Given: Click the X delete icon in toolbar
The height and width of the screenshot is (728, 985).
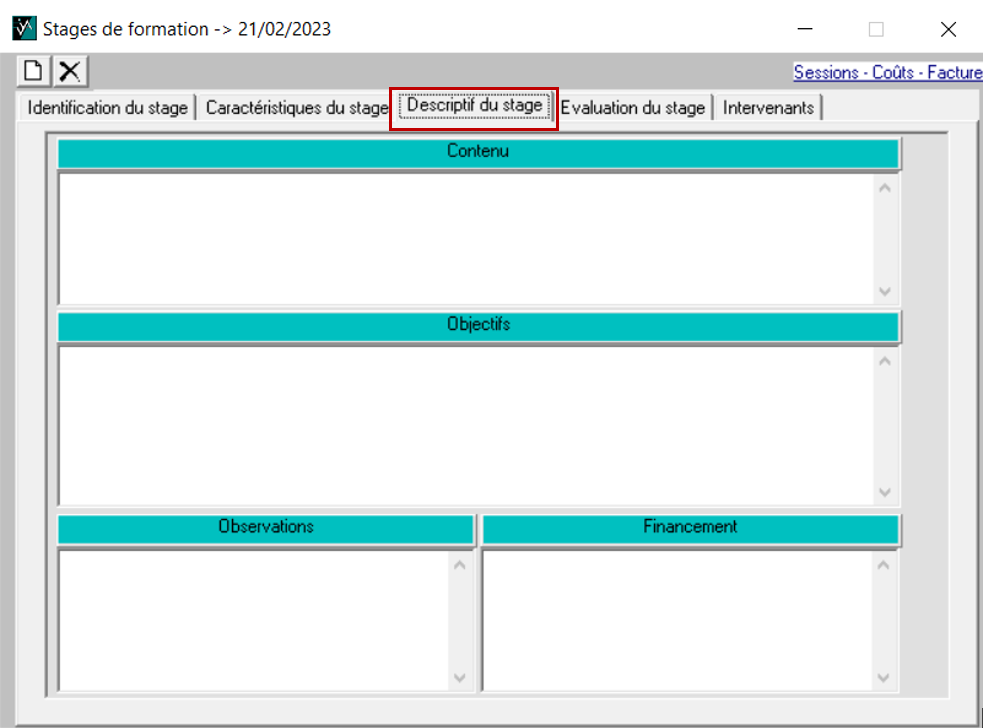Looking at the screenshot, I should 69,71.
